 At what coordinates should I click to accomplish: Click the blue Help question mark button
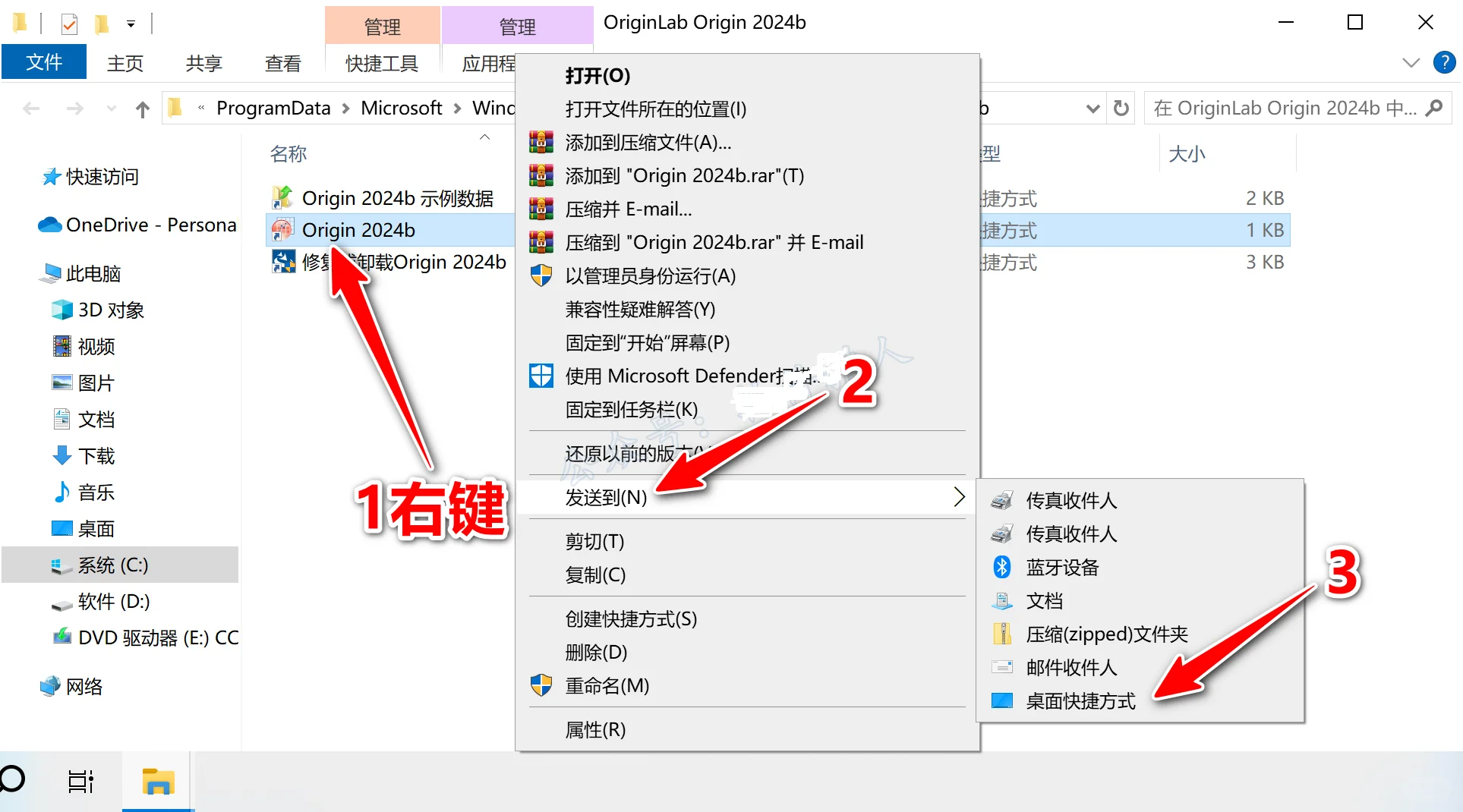pos(1444,62)
